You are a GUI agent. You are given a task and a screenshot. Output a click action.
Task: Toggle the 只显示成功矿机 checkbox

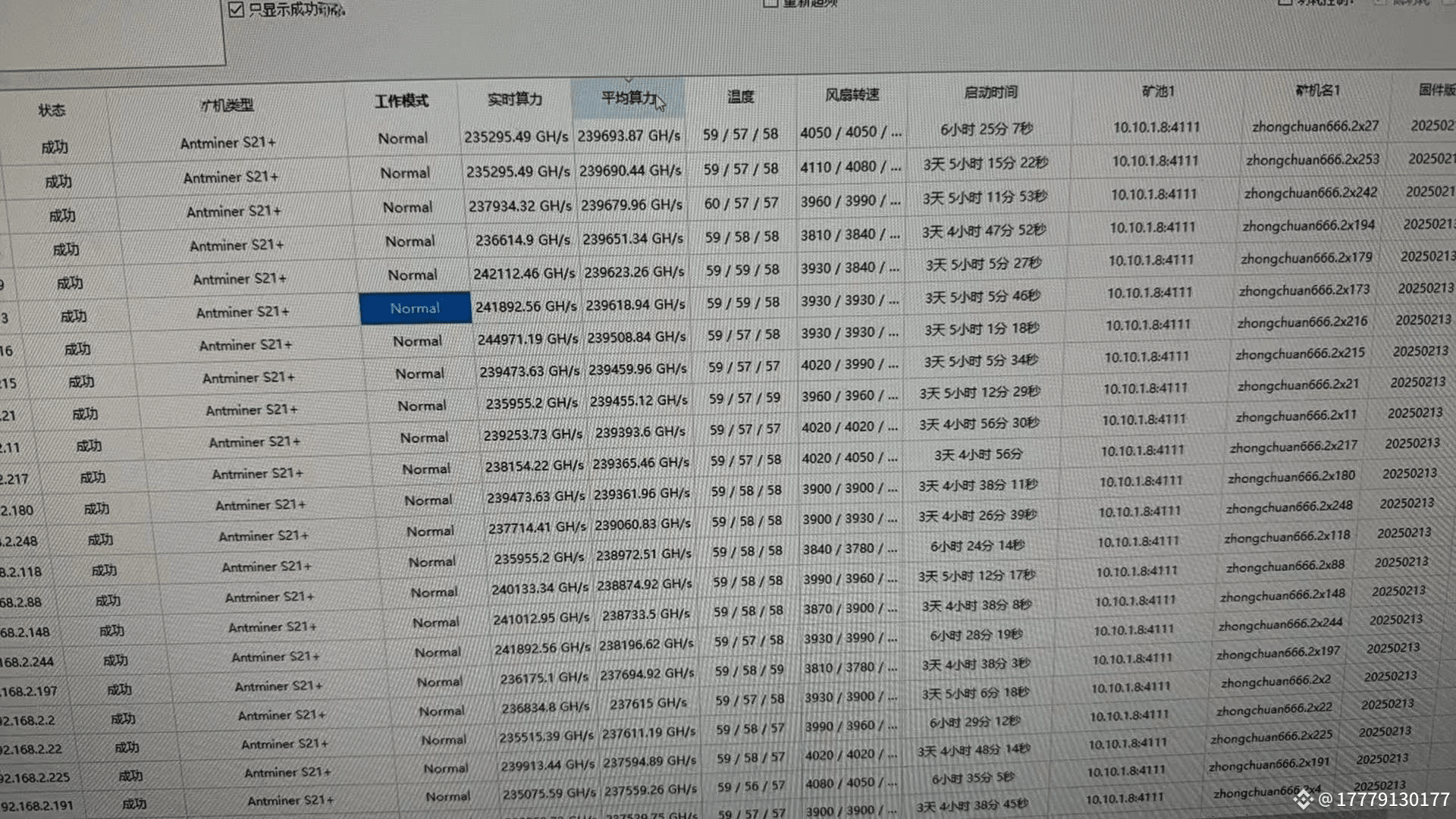[x=236, y=10]
